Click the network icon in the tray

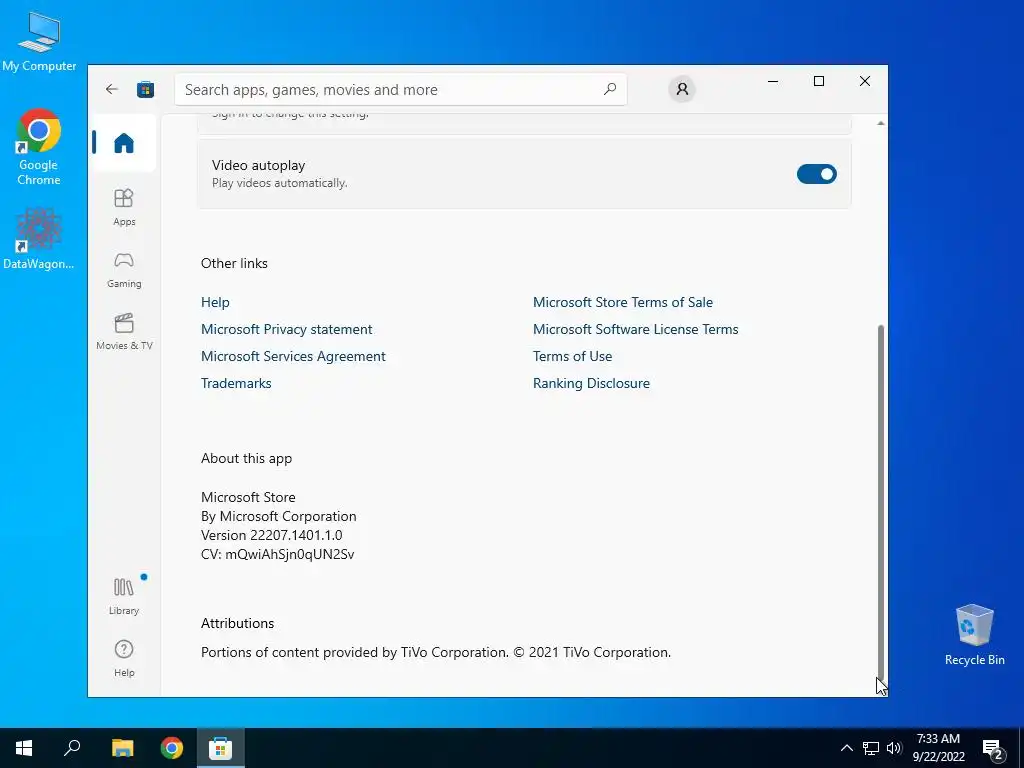871,748
